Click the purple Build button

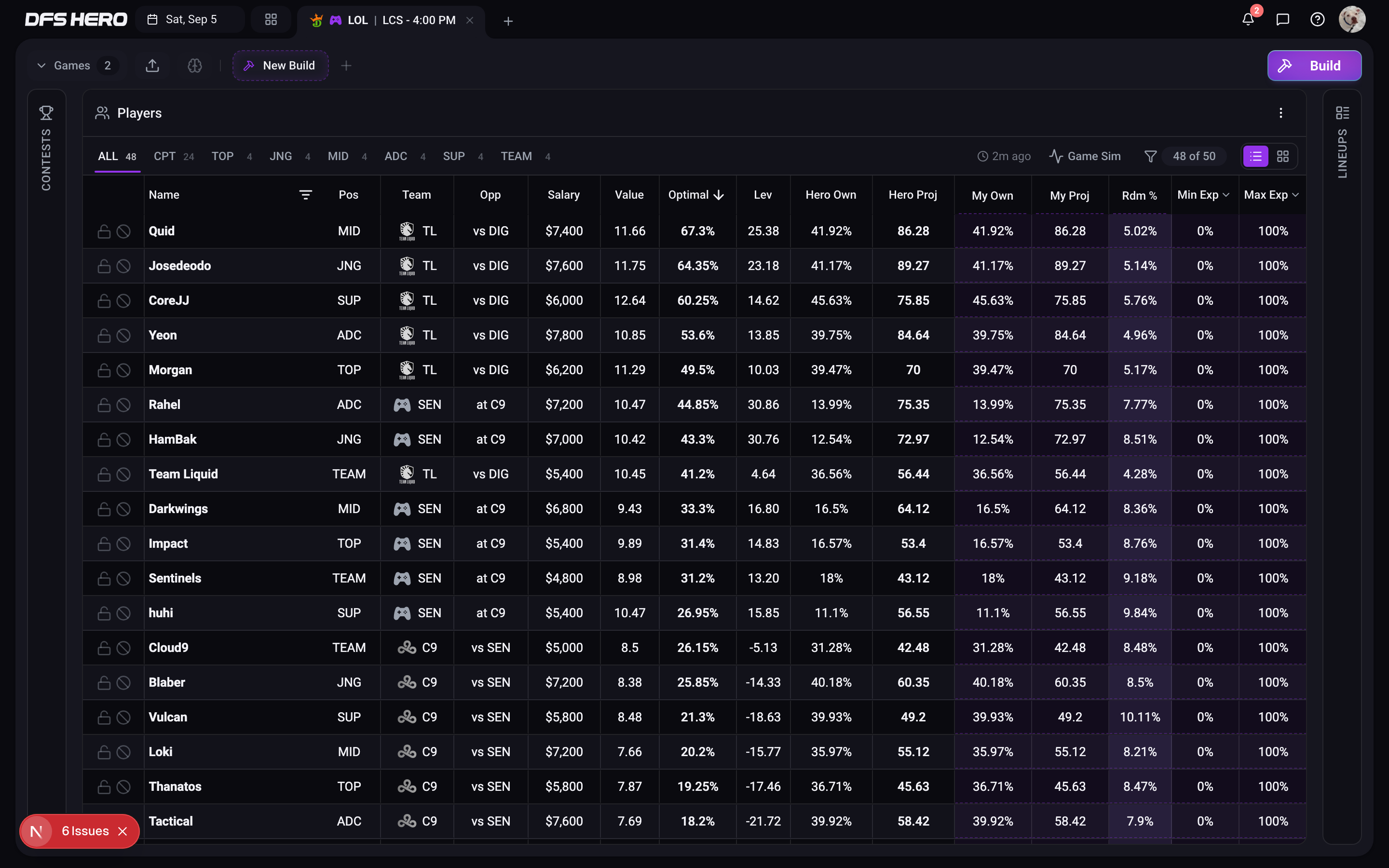pyautogui.click(x=1314, y=66)
